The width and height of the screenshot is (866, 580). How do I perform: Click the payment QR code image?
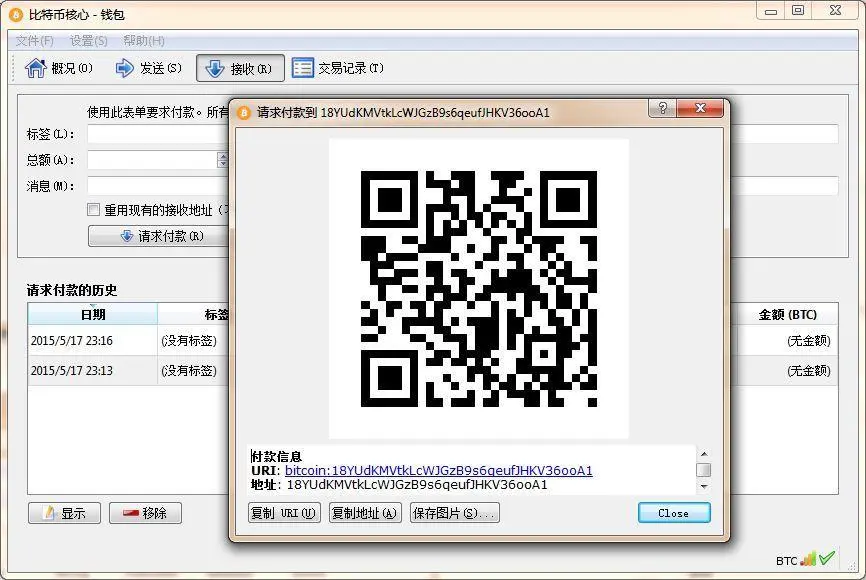(x=479, y=289)
